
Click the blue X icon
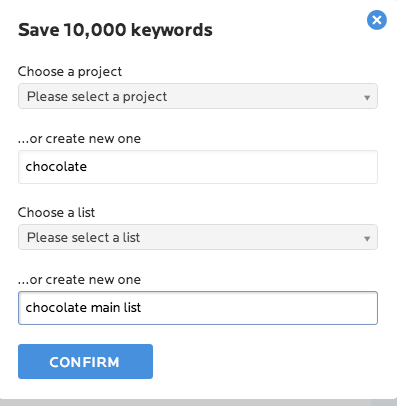(377, 20)
